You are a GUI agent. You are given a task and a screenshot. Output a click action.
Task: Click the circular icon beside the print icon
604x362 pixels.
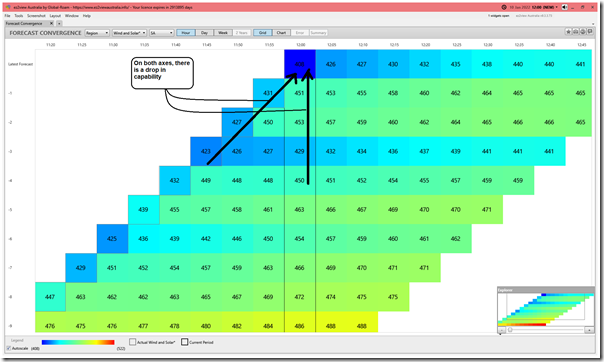[583, 32]
